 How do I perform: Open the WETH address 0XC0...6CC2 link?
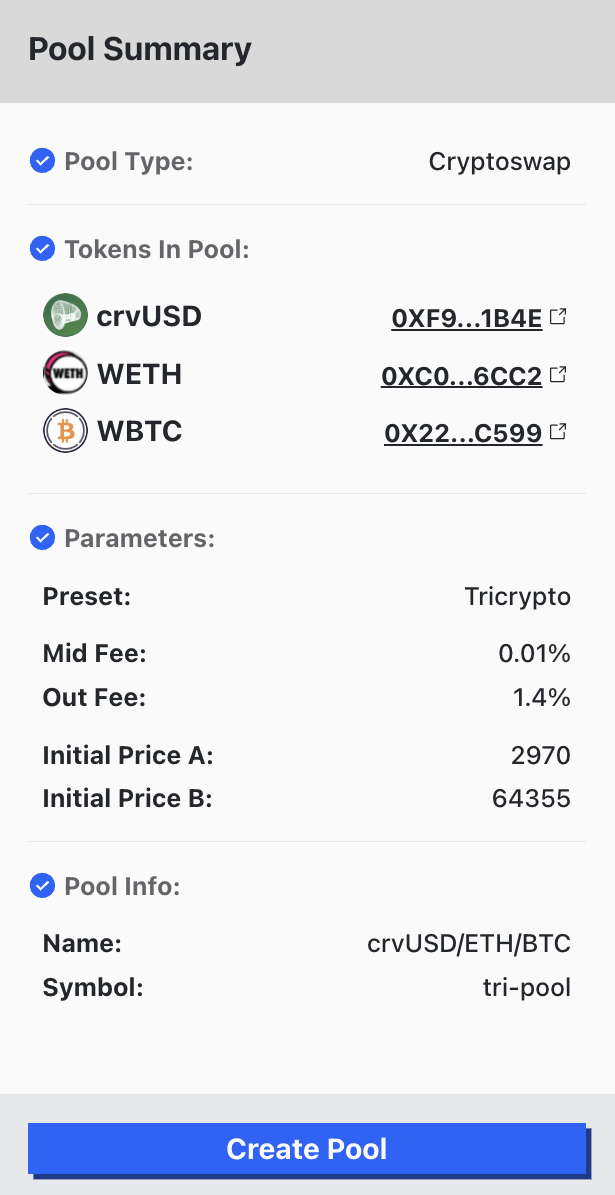click(461, 376)
